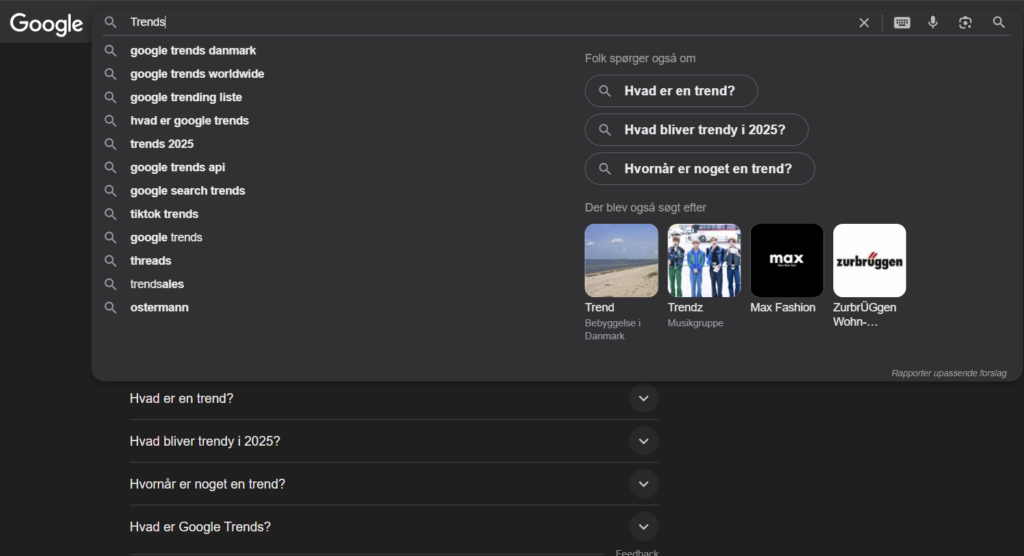The height and width of the screenshot is (556, 1024).
Task: Click magnifier icon beside google trends danmark
Action: tap(110, 50)
